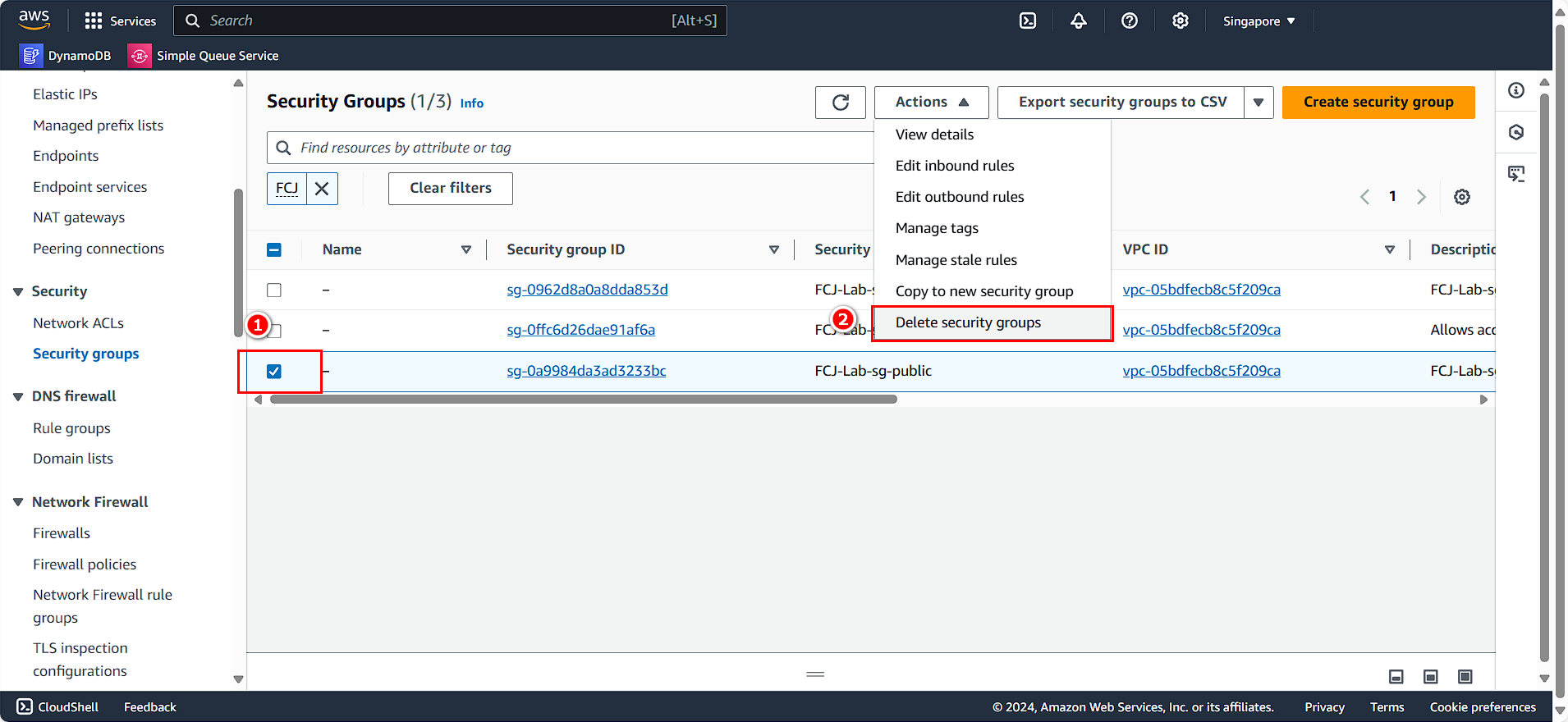Open Cookie preferences in footer
The image size is (1568, 722).
[x=1483, y=707]
